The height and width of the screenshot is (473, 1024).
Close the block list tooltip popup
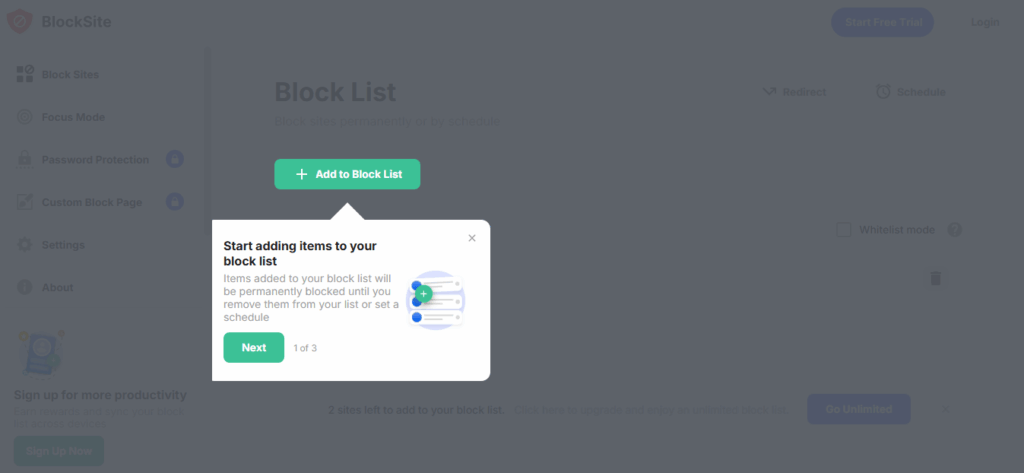(x=472, y=238)
